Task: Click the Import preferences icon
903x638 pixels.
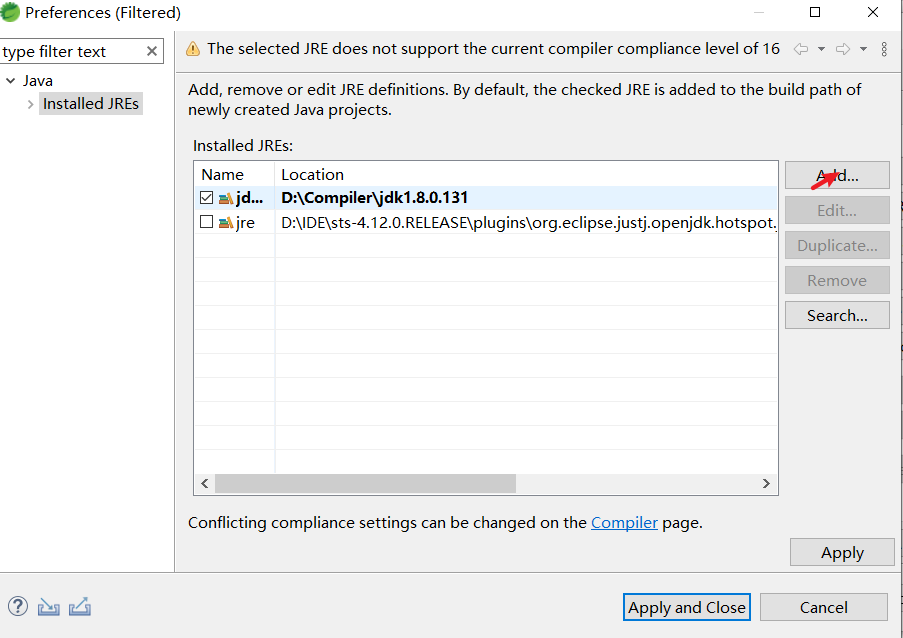Action: (x=48, y=606)
